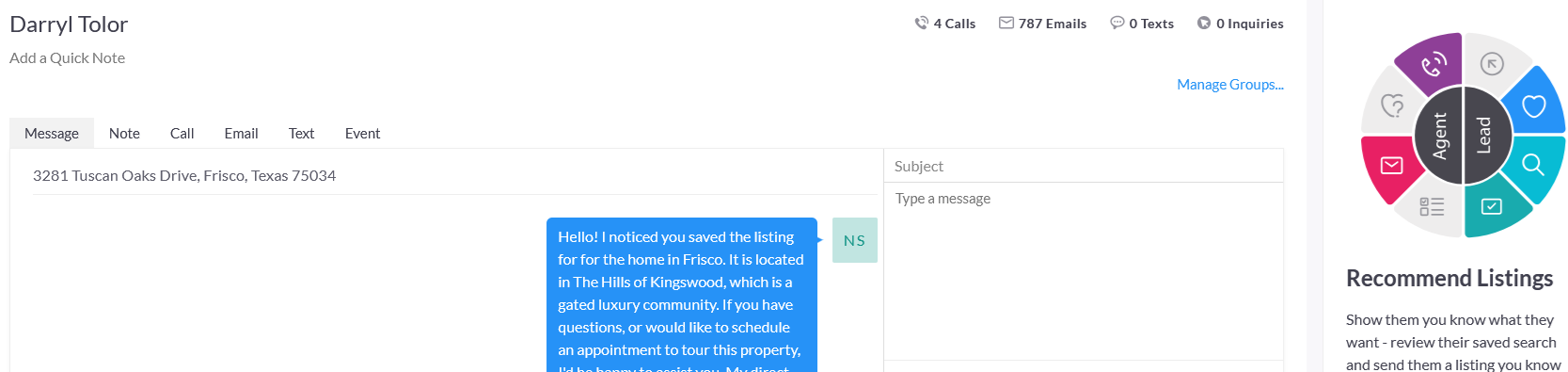
Task: View the 0 Inquiries counter
Action: coord(1240,24)
